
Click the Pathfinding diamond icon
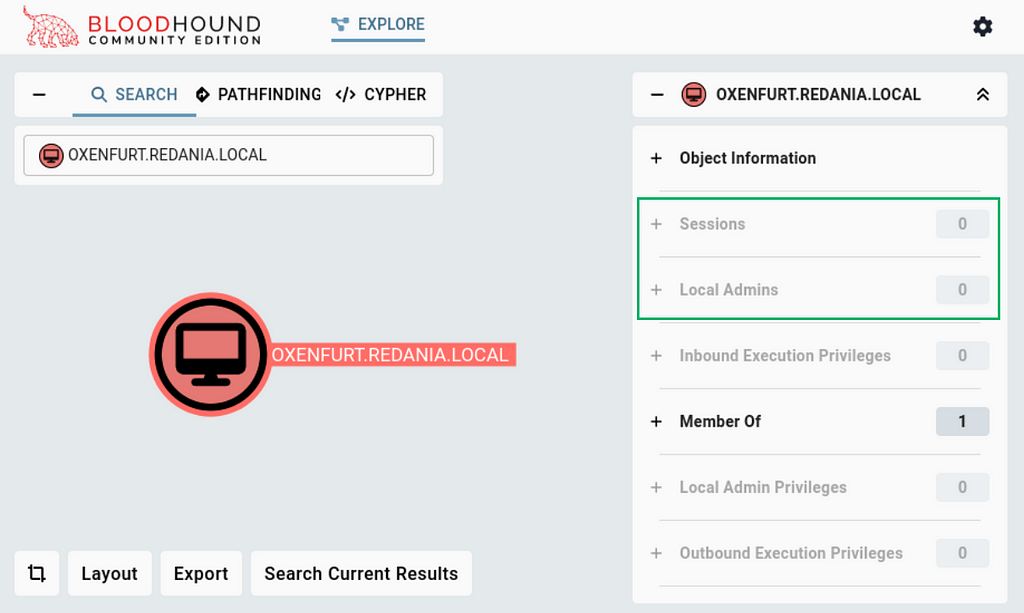click(x=202, y=95)
